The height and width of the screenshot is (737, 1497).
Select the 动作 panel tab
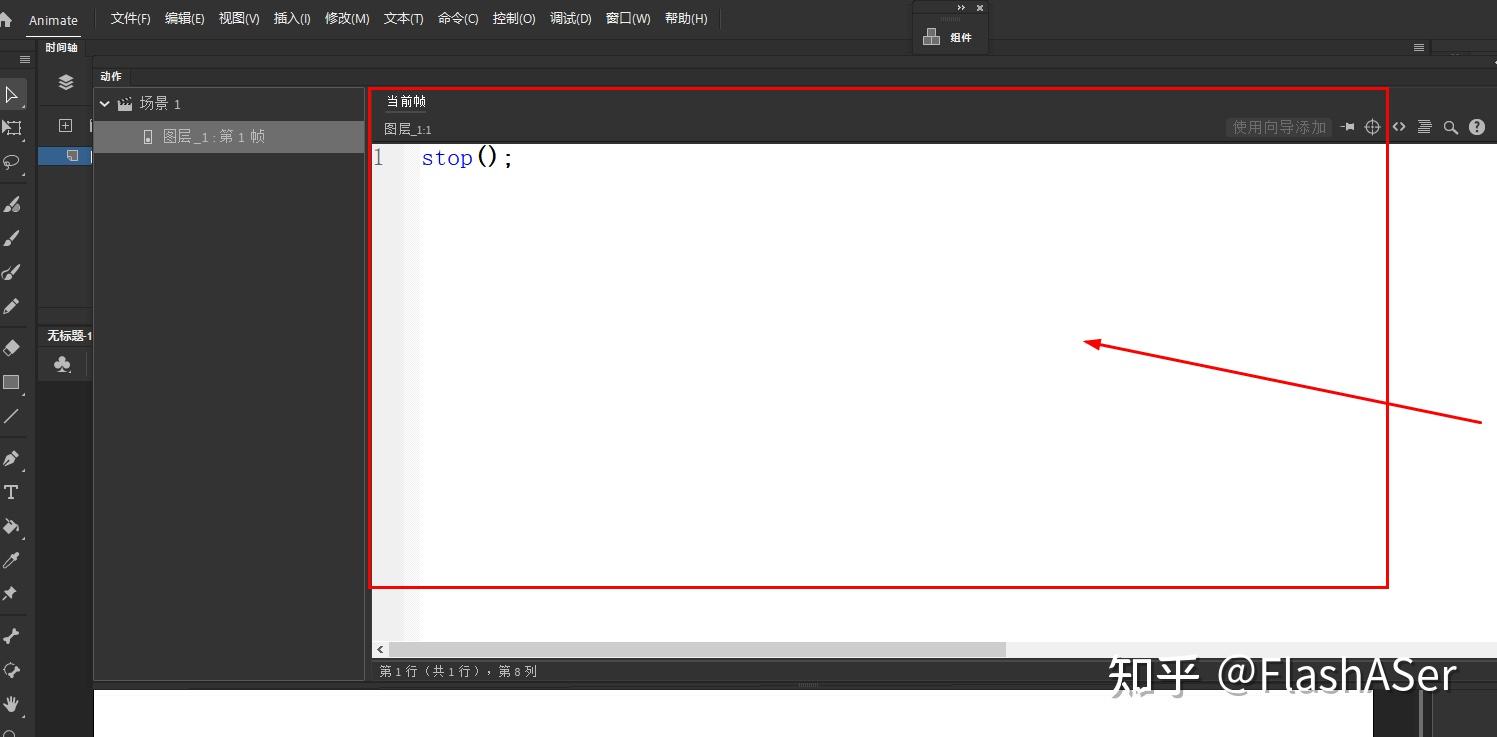111,76
